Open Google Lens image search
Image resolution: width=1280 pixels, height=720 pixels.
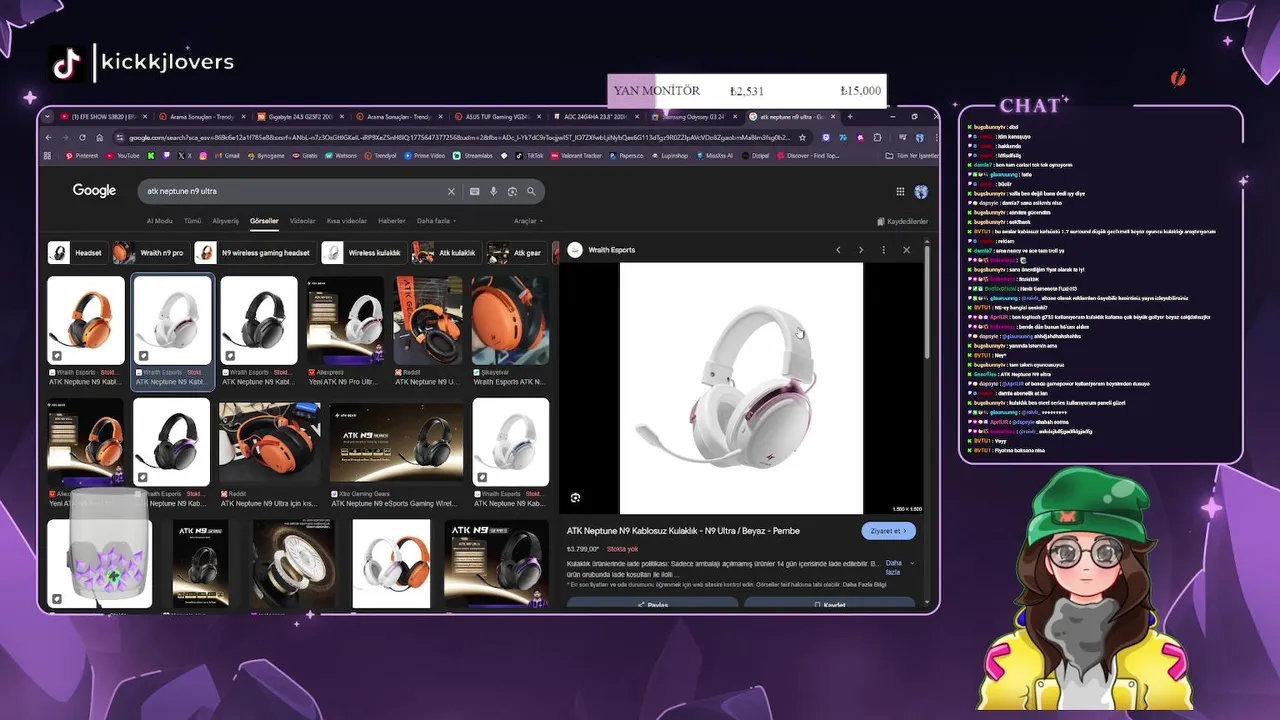tap(512, 191)
